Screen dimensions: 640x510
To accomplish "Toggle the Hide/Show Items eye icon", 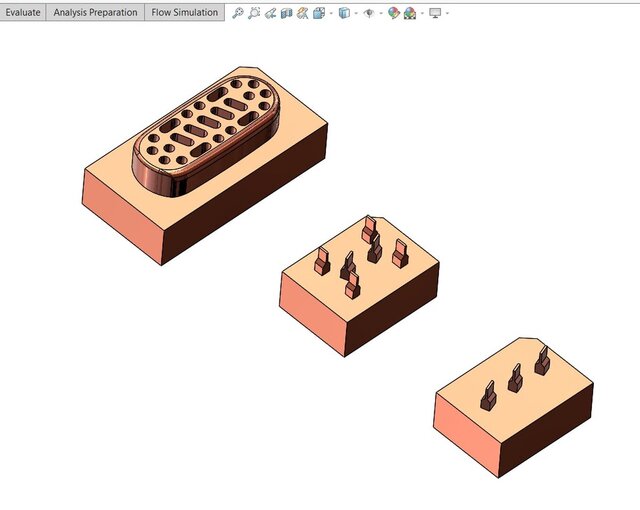I will (x=369, y=13).
